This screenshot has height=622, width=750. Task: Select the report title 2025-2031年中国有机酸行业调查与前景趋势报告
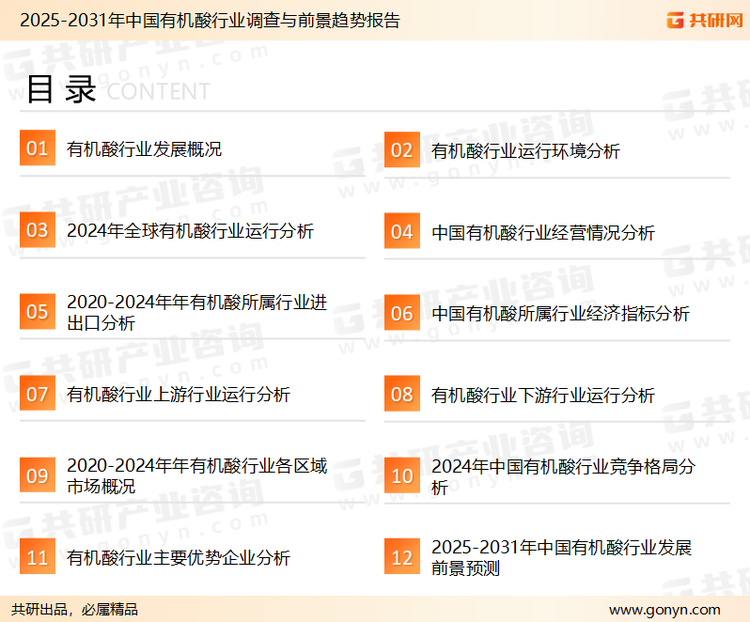coord(210,21)
